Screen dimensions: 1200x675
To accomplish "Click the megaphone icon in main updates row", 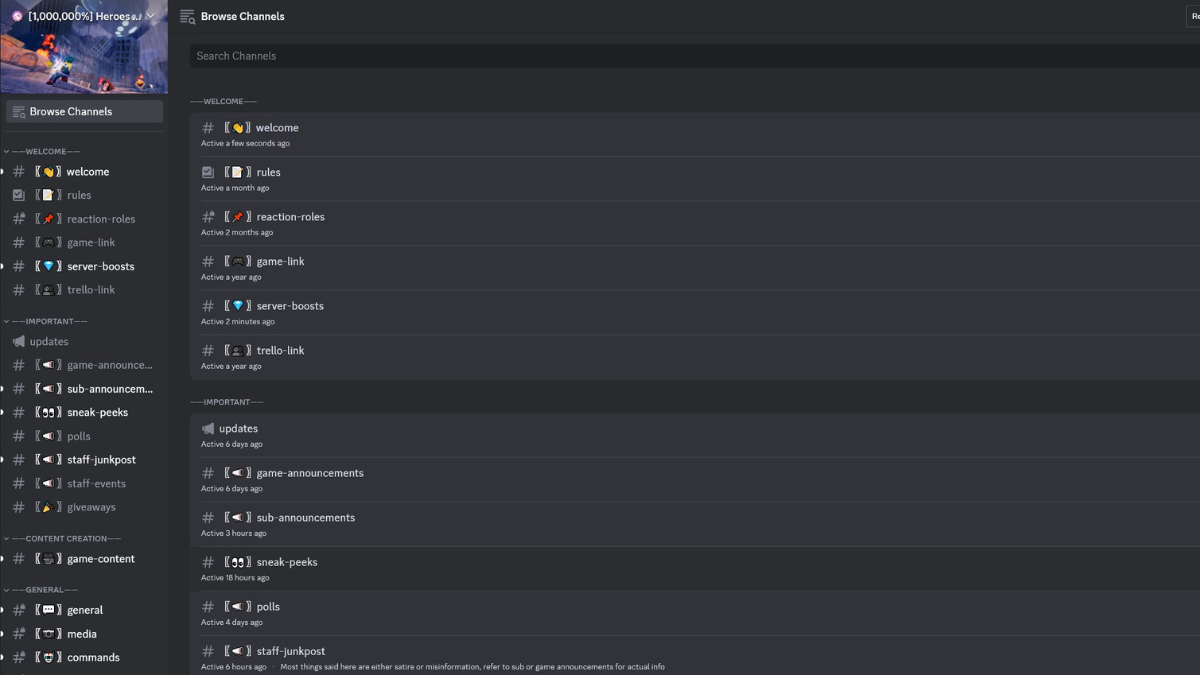I will (x=208, y=428).
